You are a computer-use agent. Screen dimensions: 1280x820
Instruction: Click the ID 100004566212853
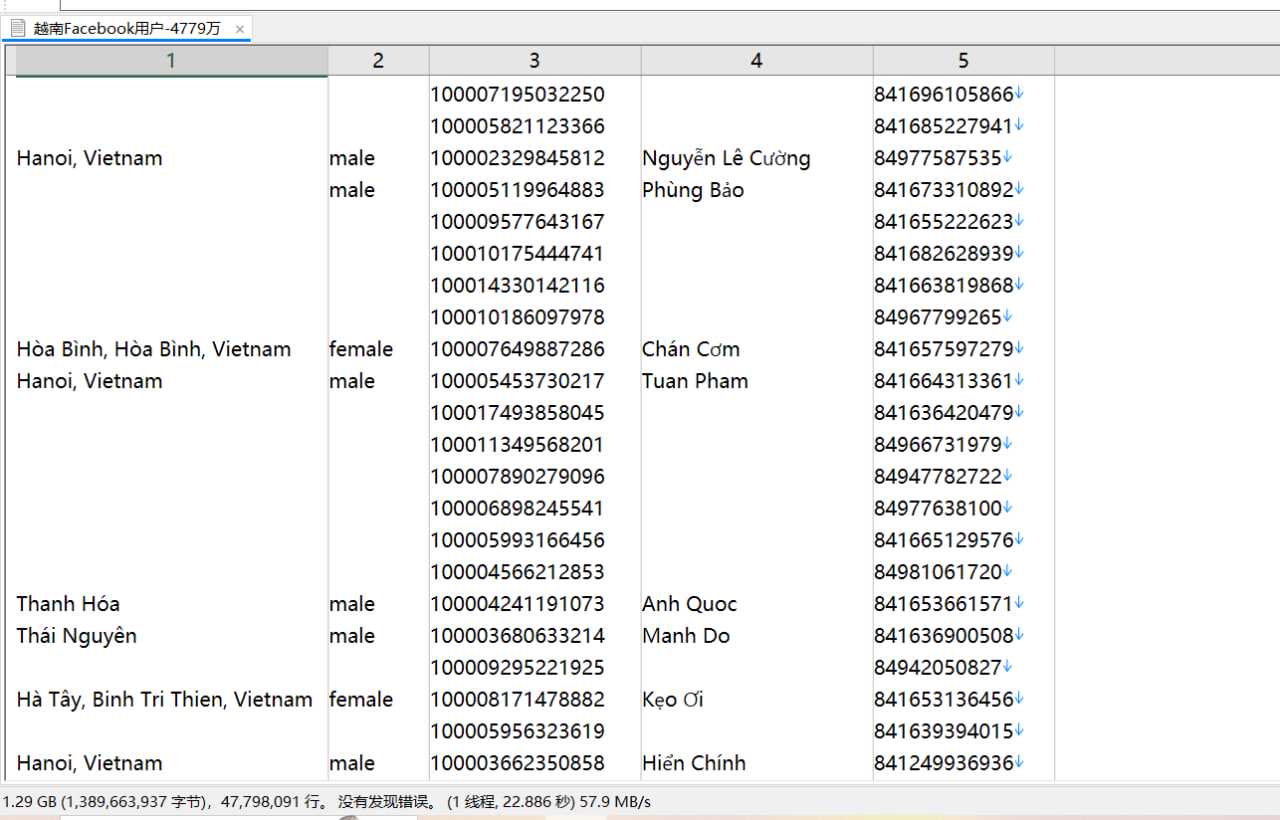click(518, 572)
